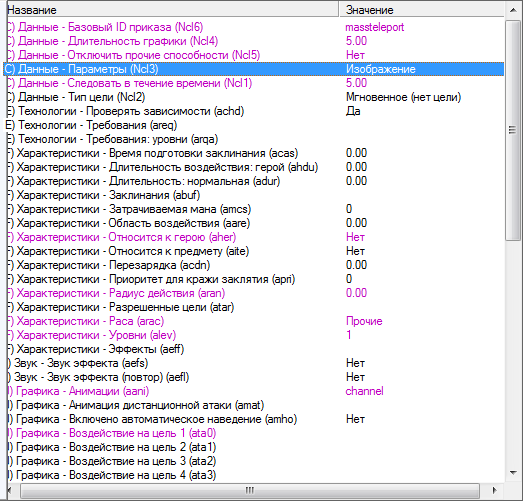Click vertical scrollbar up arrow
523x501 pixels.
[x=513, y=10]
